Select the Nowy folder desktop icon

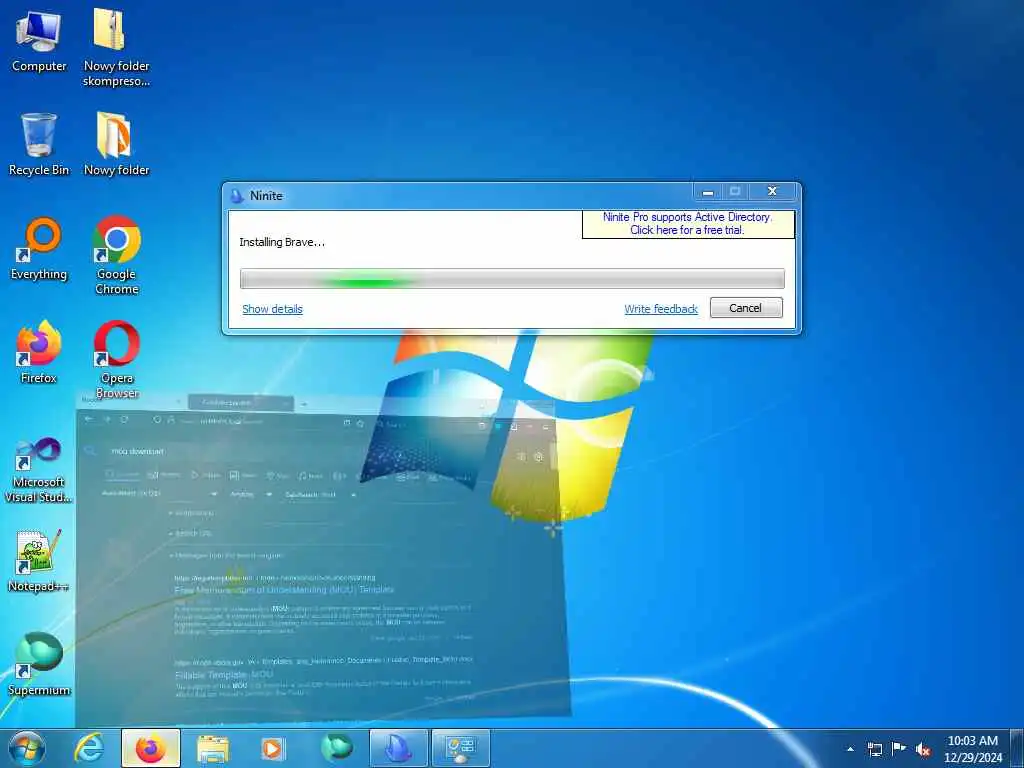coord(116,144)
